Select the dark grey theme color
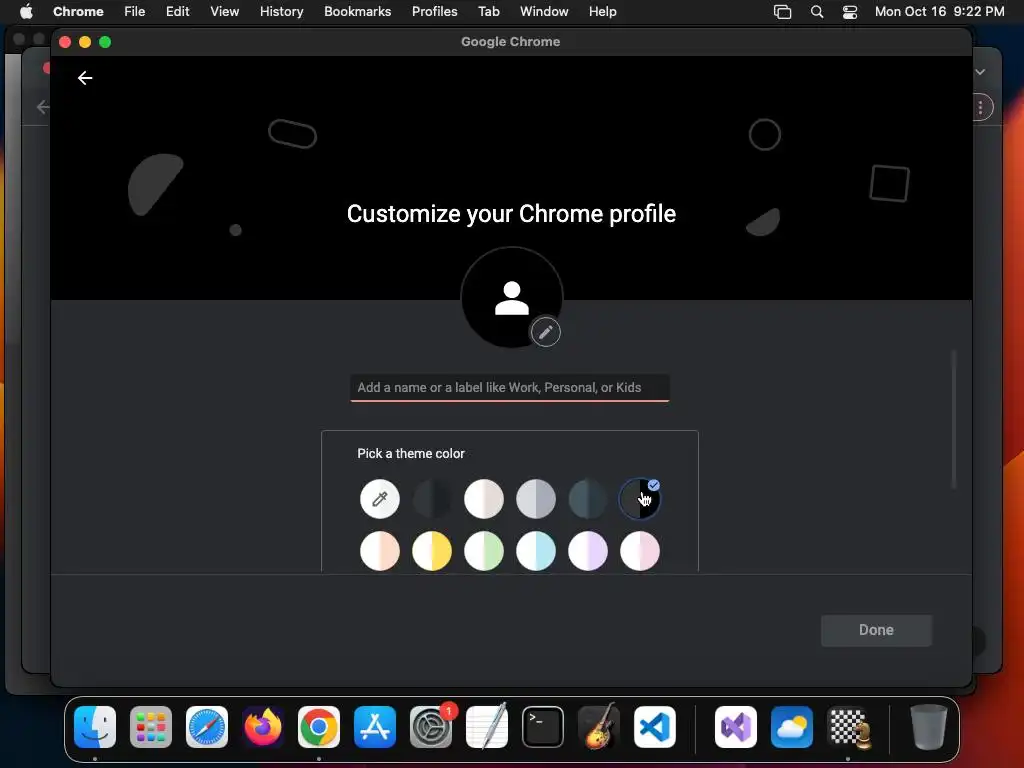The image size is (1024, 768). (x=432, y=499)
